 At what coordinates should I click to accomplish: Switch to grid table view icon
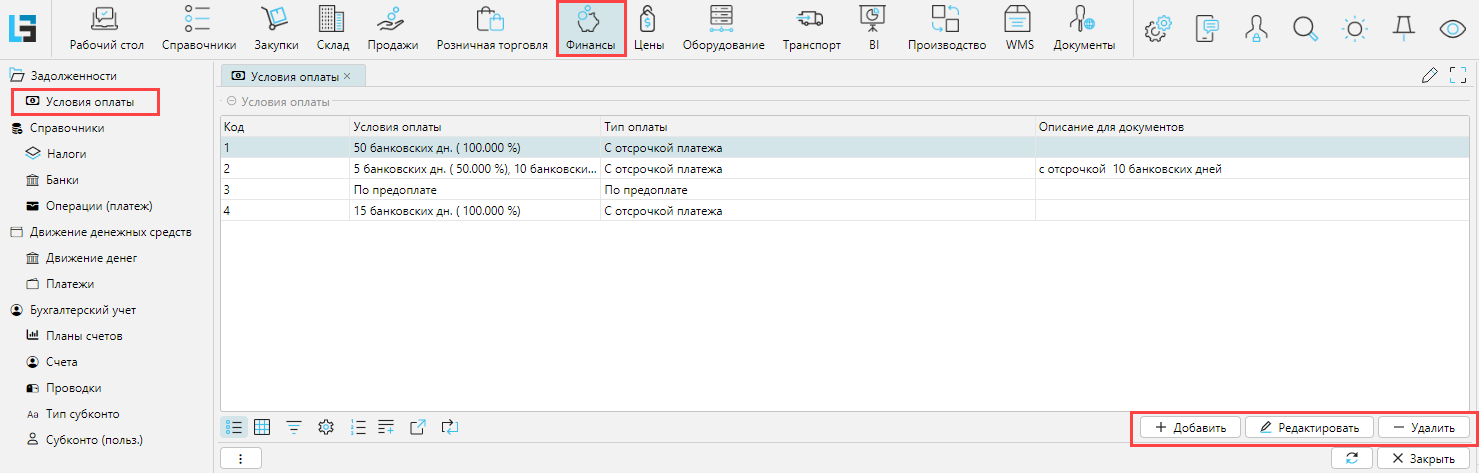click(x=263, y=427)
